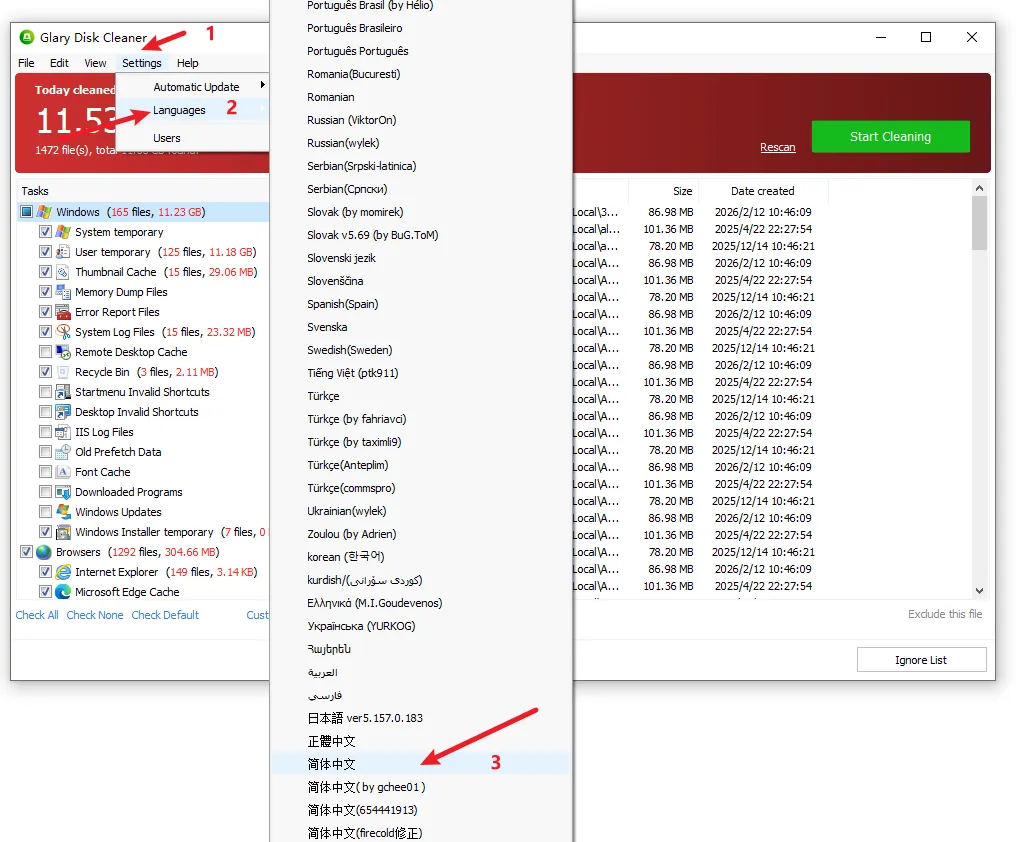Uncheck Thumbnail Cache checkbox

45,272
